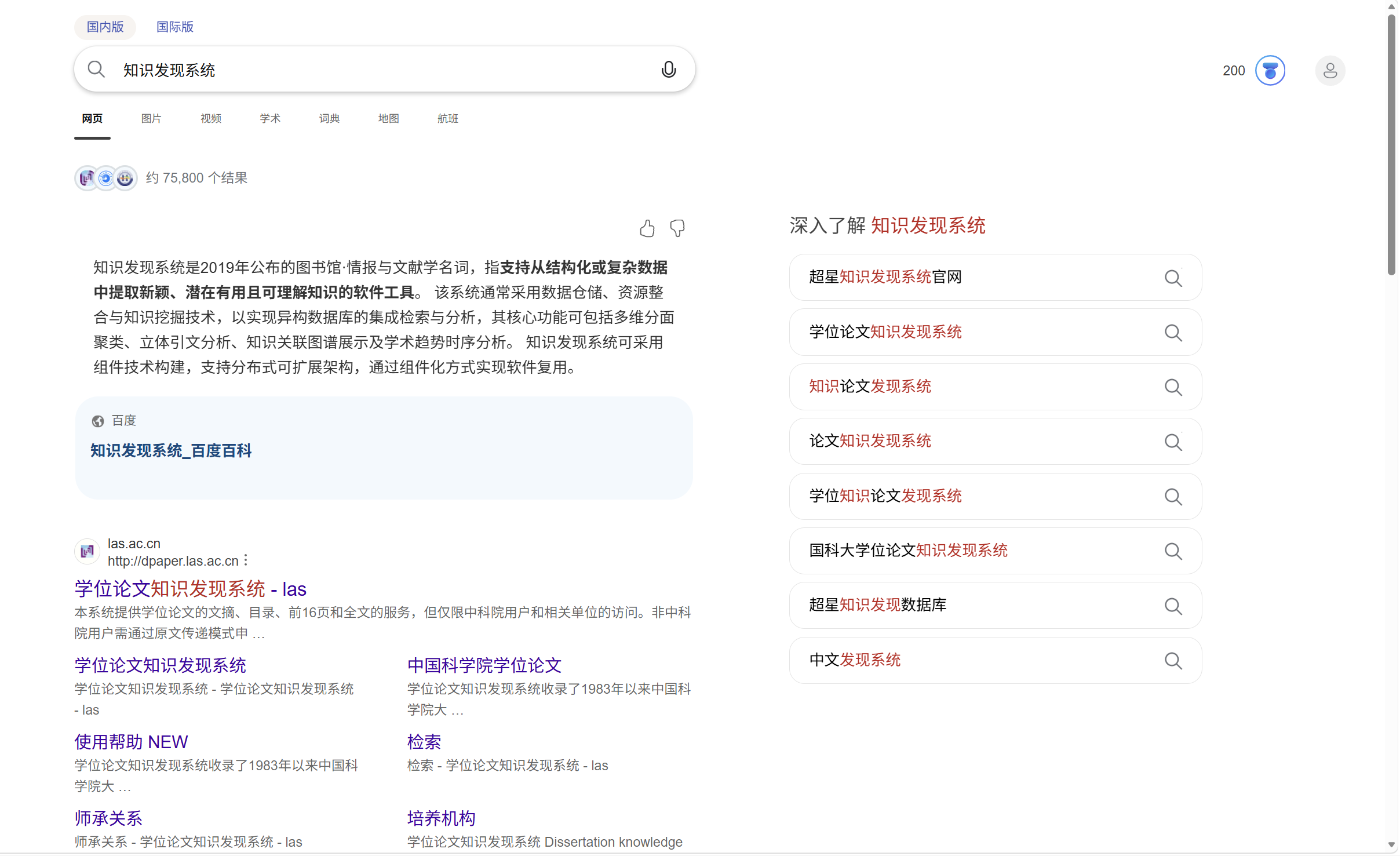1400x856 pixels.
Task: Open the 检索 sublink
Action: (424, 742)
